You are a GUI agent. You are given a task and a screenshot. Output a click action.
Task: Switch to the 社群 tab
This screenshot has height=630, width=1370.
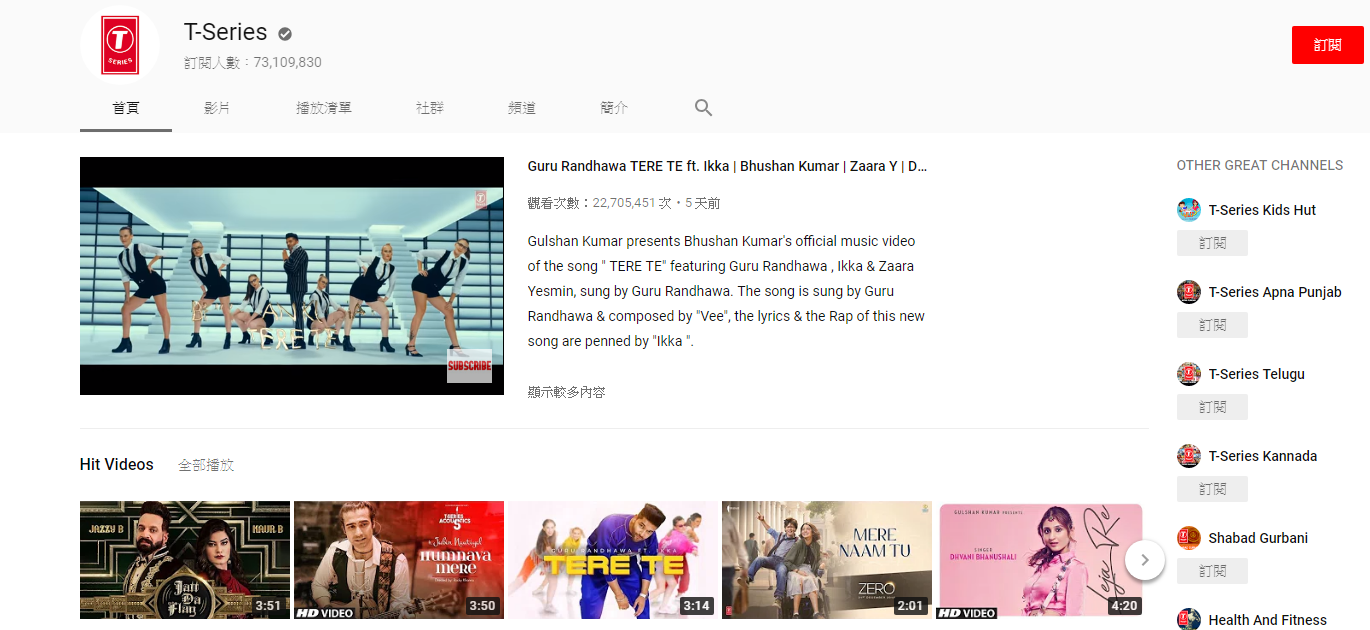[429, 107]
